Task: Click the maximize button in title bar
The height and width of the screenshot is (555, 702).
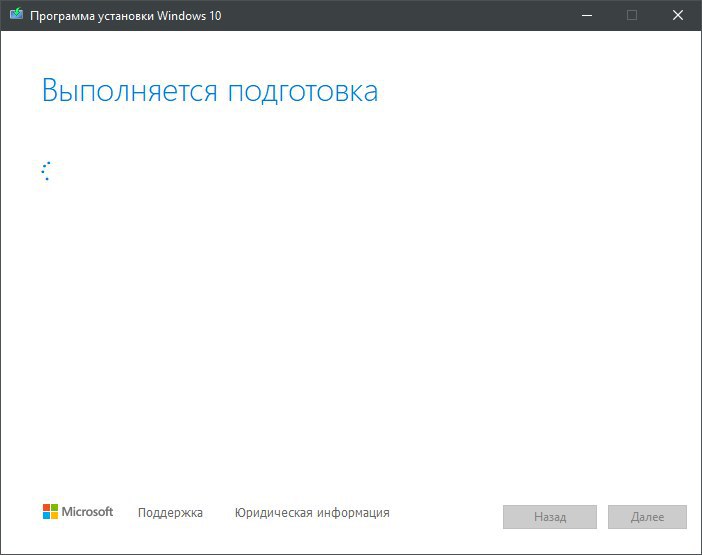Action: point(632,16)
